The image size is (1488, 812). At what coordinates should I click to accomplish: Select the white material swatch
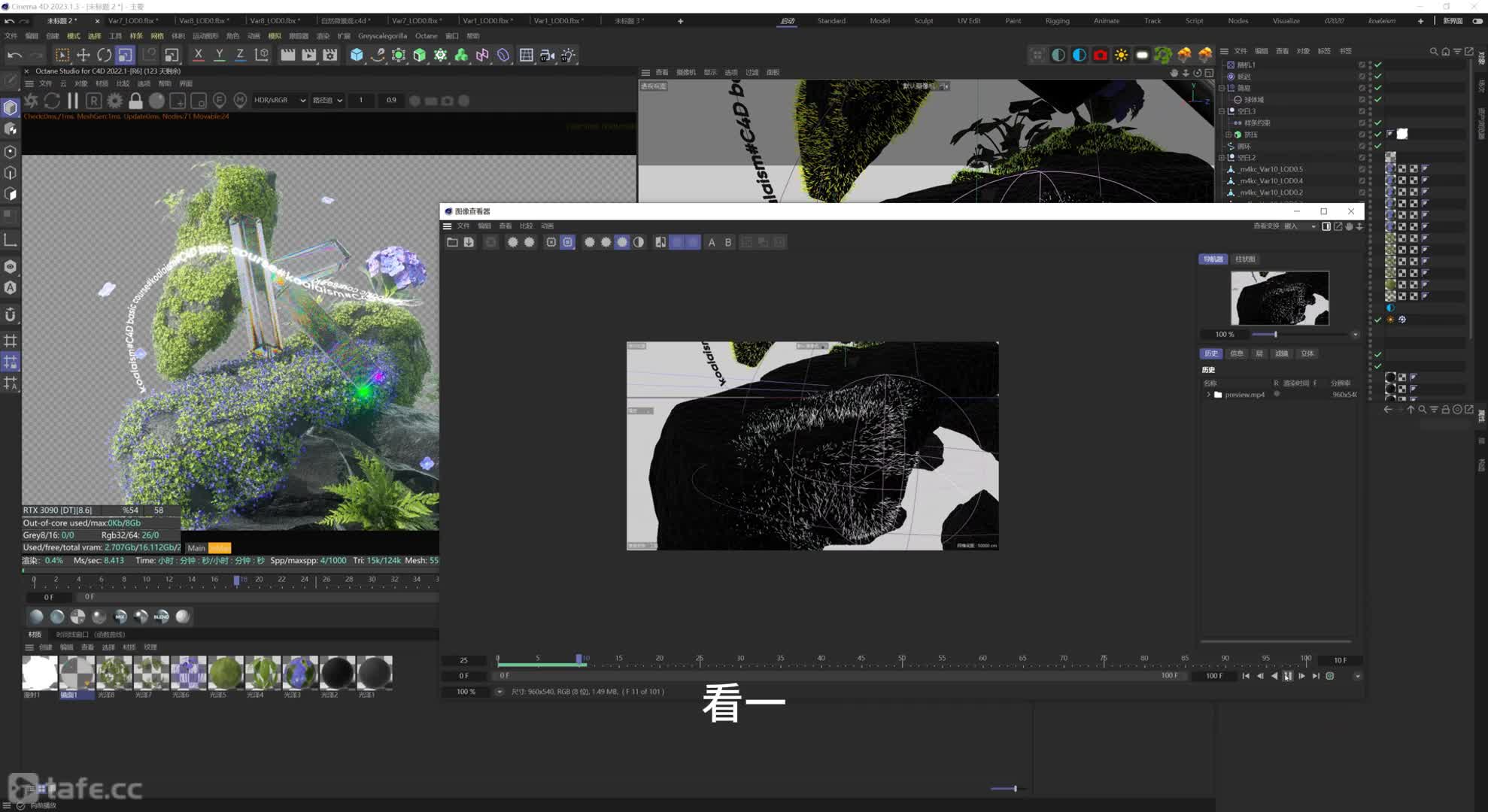click(40, 673)
